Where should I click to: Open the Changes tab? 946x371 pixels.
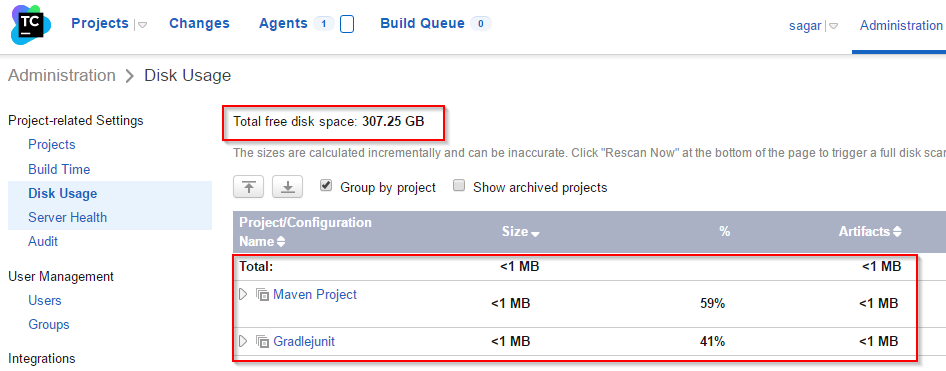[x=199, y=24]
